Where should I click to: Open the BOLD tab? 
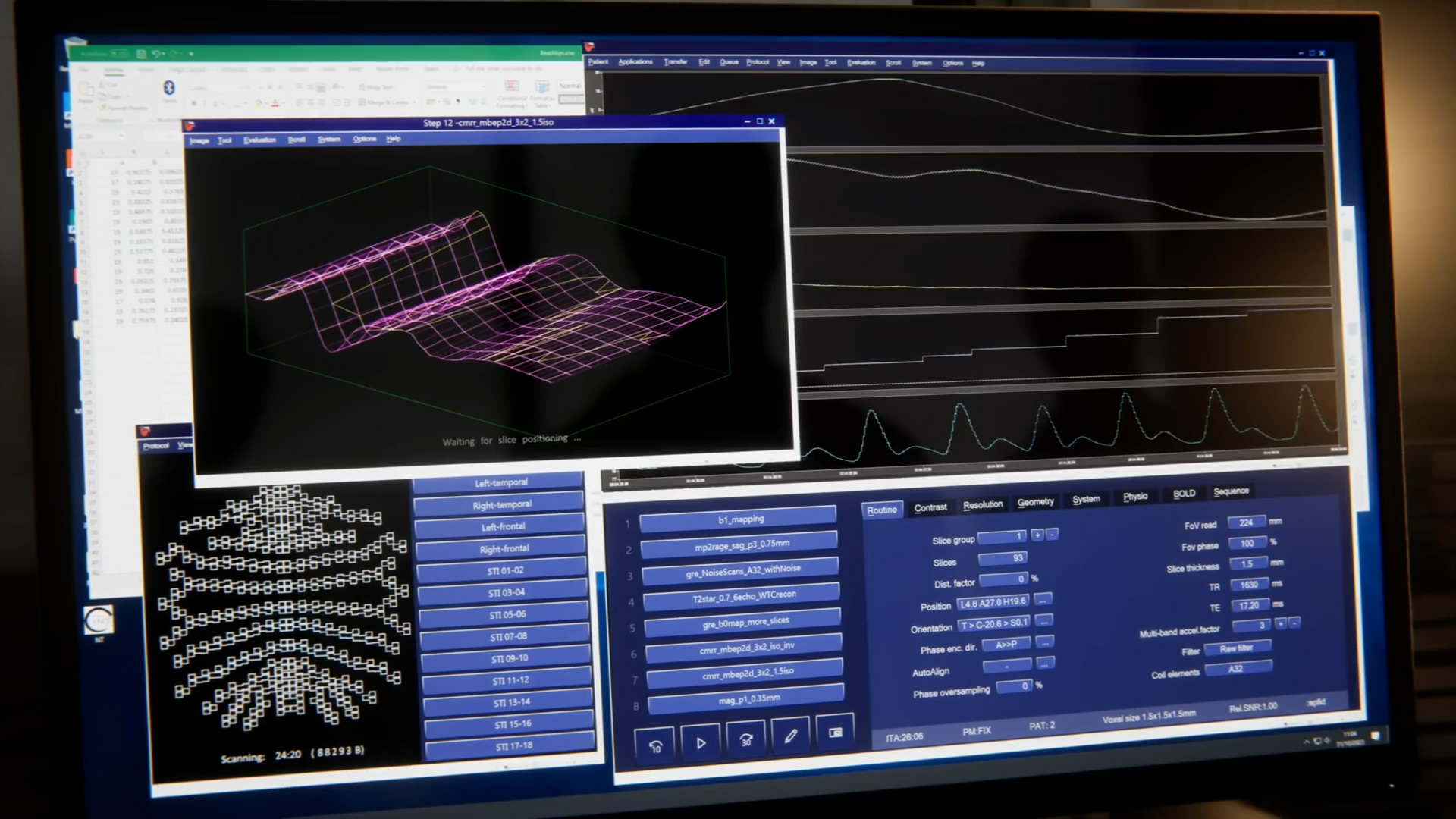[1184, 494]
